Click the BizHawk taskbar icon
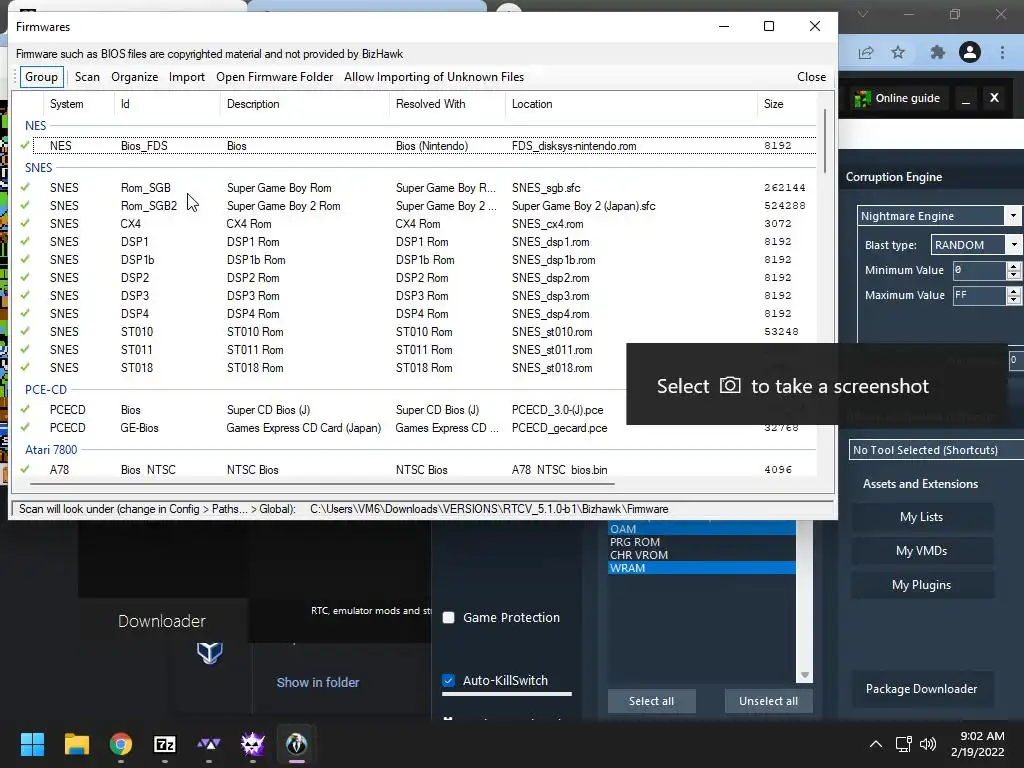Image resolution: width=1024 pixels, height=768 pixels. click(x=296, y=744)
